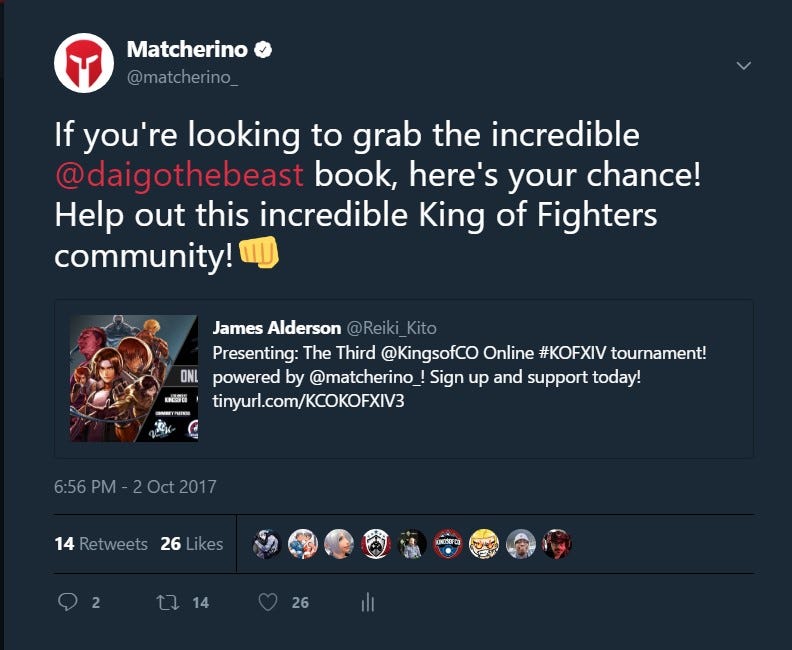Open the @daigothebeast mention link

(x=179, y=175)
